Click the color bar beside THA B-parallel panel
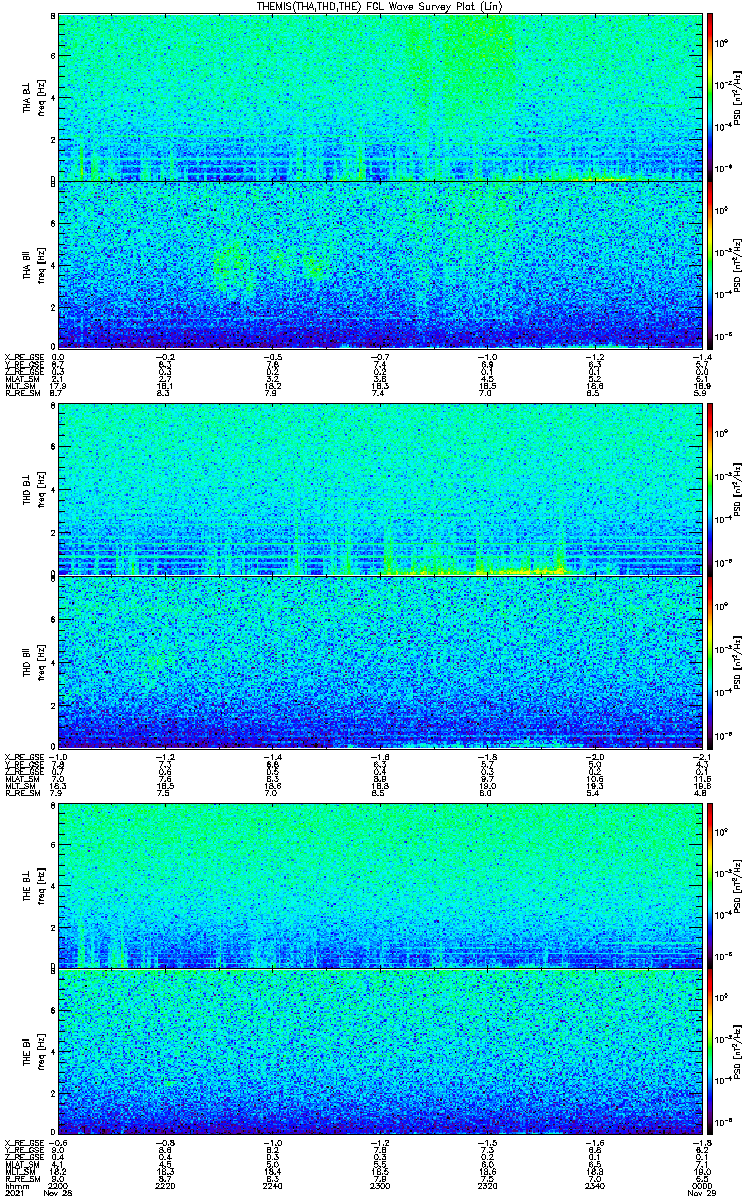The height and width of the screenshot is (1200, 750). pyautogui.click(x=711, y=264)
